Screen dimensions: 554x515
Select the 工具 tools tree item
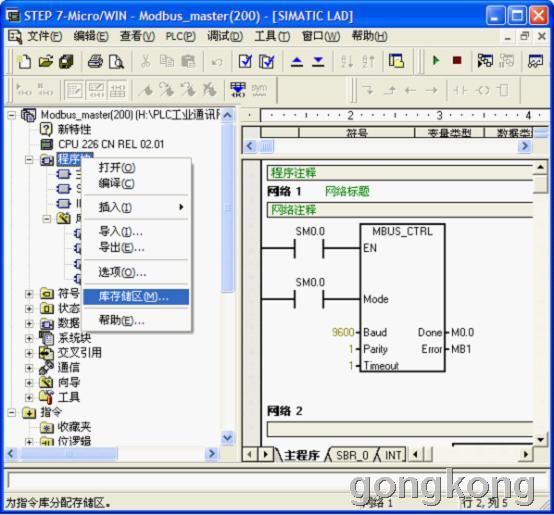pos(69,397)
